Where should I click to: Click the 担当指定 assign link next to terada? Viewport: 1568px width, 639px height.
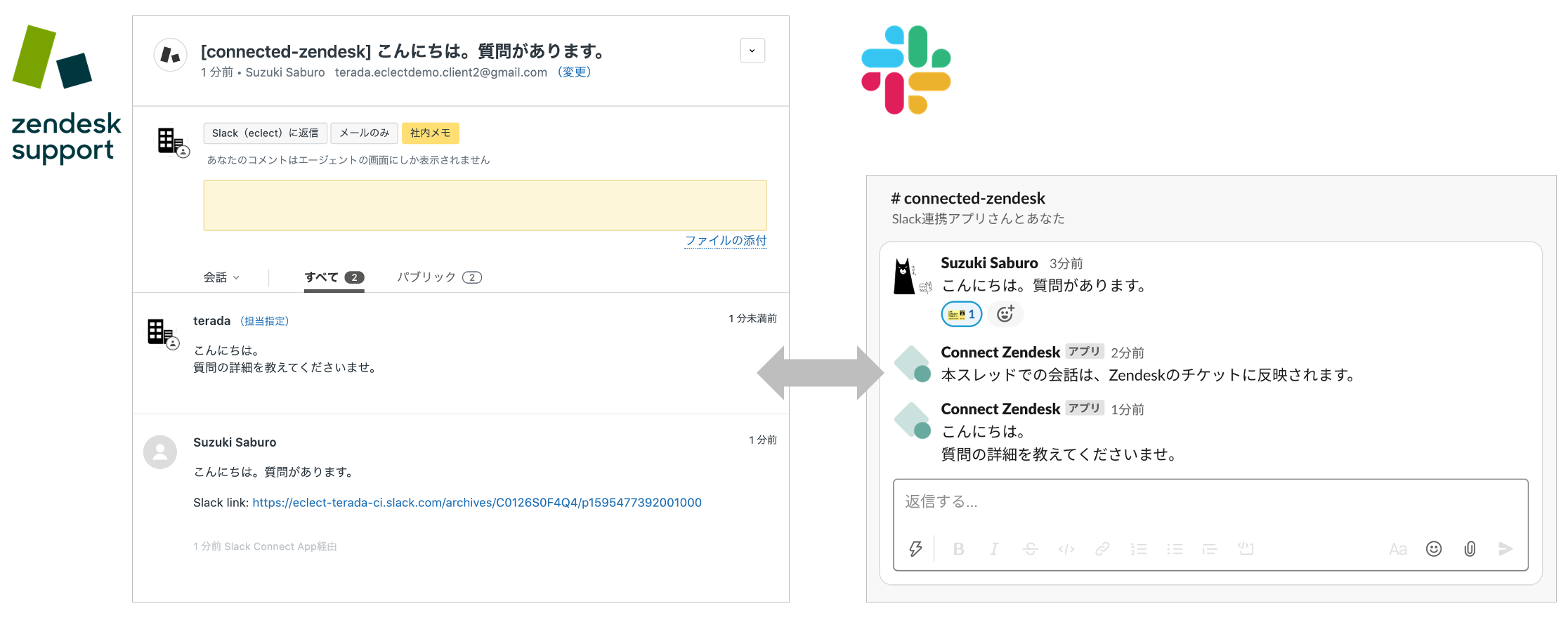pos(264,321)
